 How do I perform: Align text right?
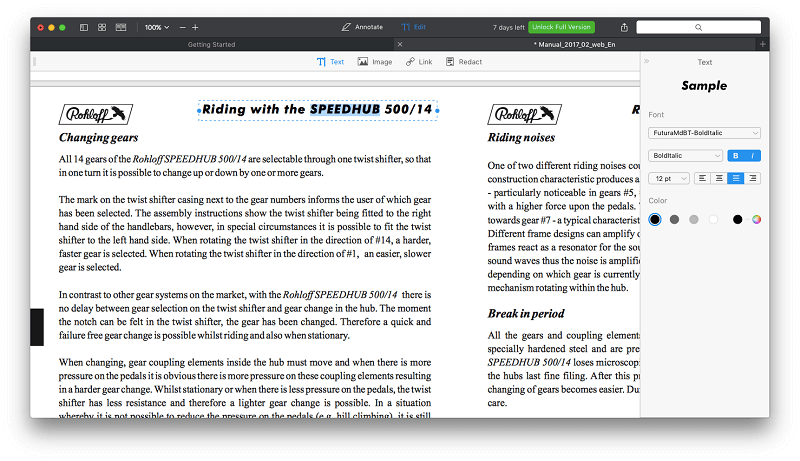pyautogui.click(x=753, y=178)
